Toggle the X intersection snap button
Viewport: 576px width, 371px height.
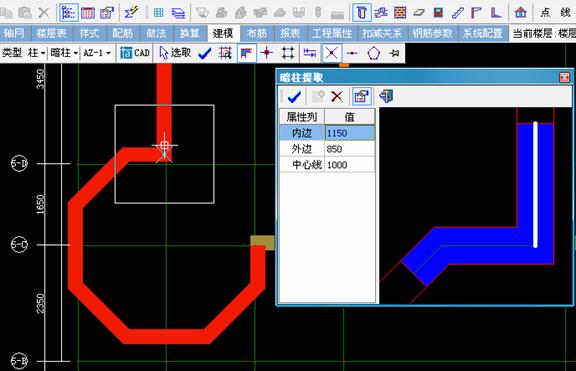click(331, 53)
